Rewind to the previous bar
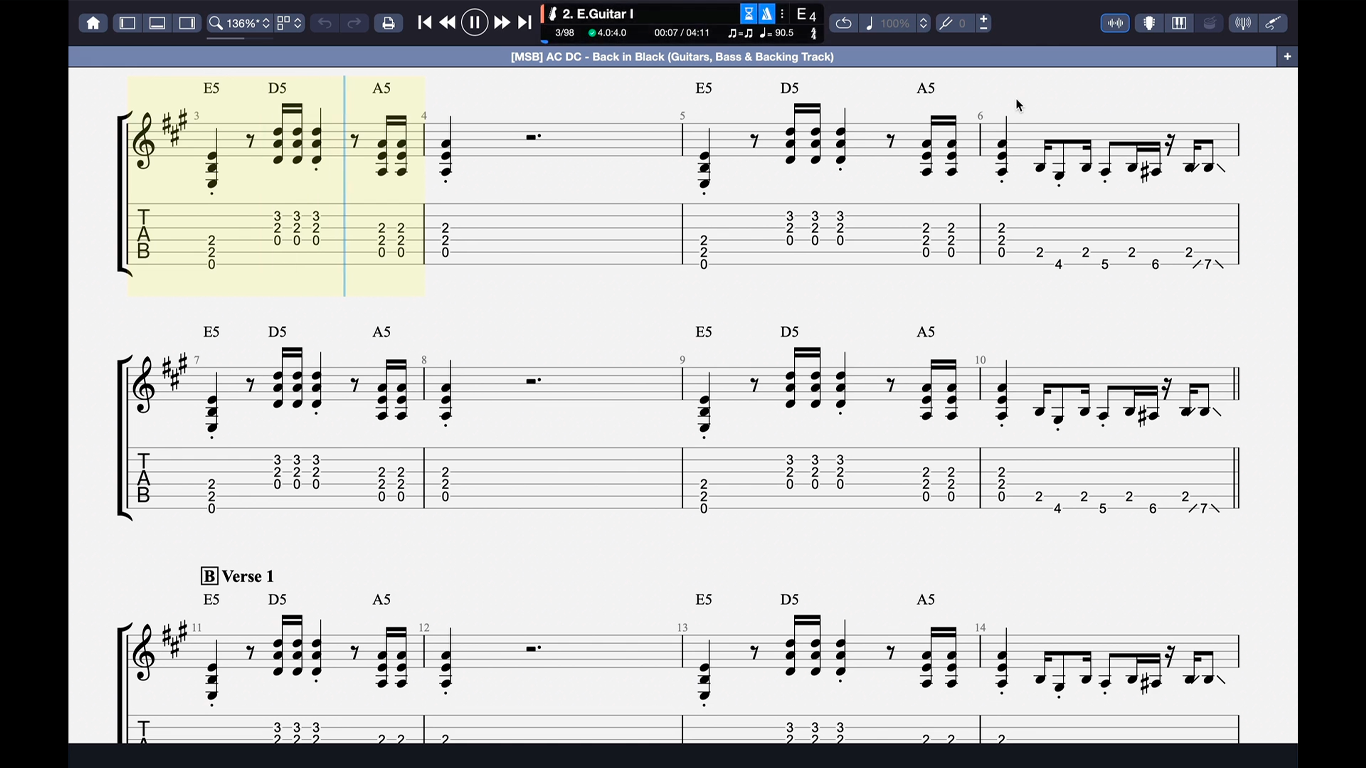1366x768 pixels. (x=448, y=22)
